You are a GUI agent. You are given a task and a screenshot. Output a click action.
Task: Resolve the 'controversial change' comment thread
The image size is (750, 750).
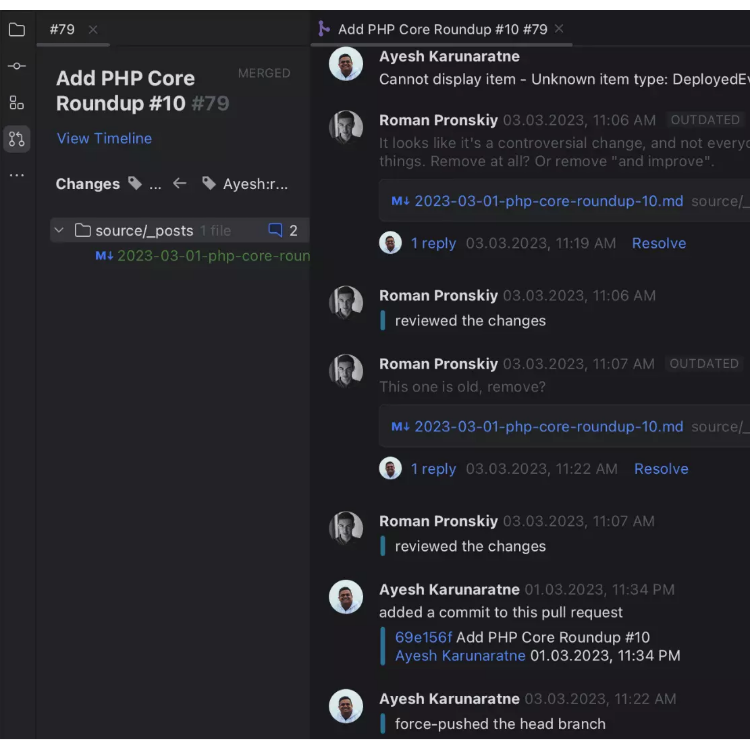(658, 243)
